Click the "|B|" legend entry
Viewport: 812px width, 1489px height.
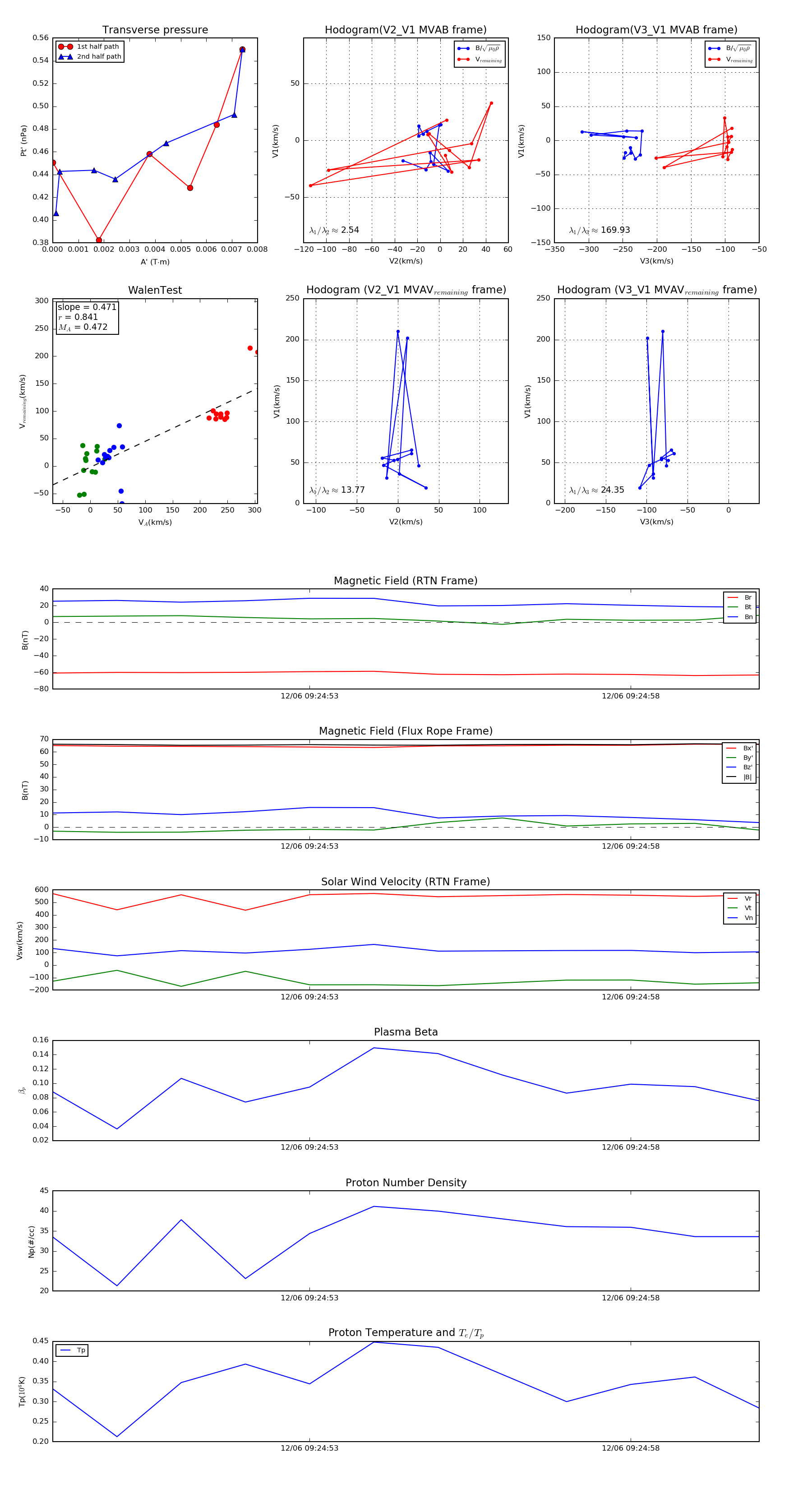739,777
